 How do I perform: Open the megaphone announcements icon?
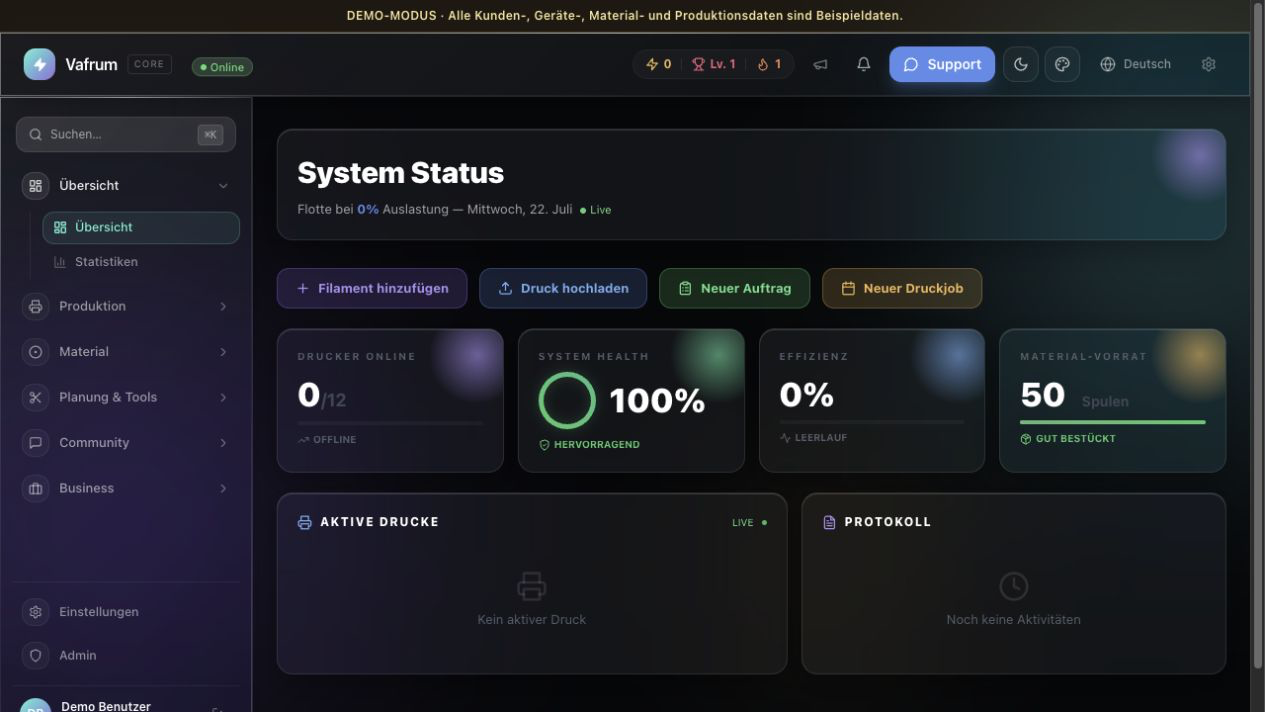820,64
